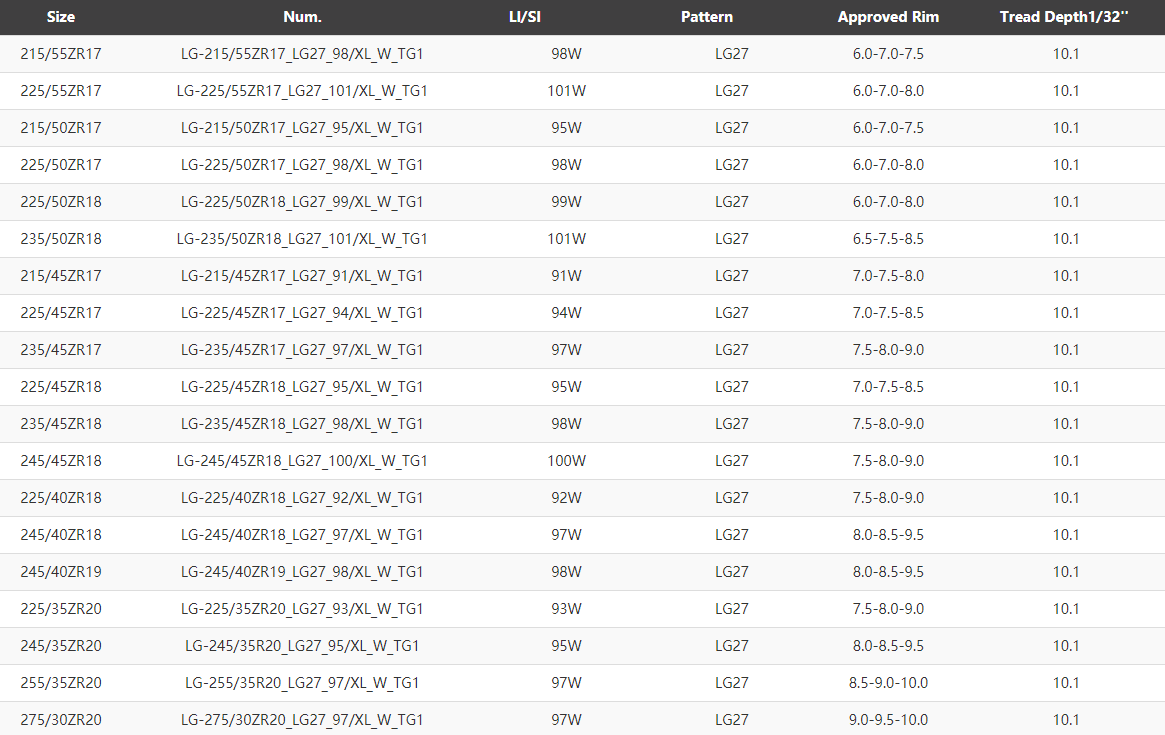
Task: Select the 235/50ZR18 size cell
Action: point(61,239)
